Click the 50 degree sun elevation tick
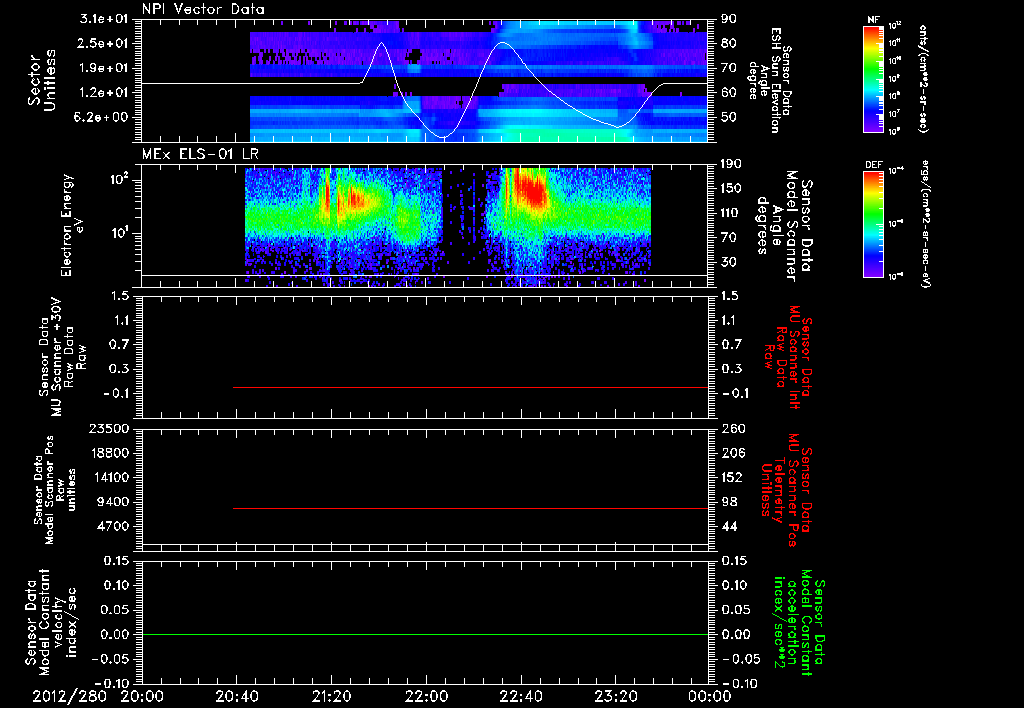Image resolution: width=1024 pixels, height=708 pixels. pos(729,118)
